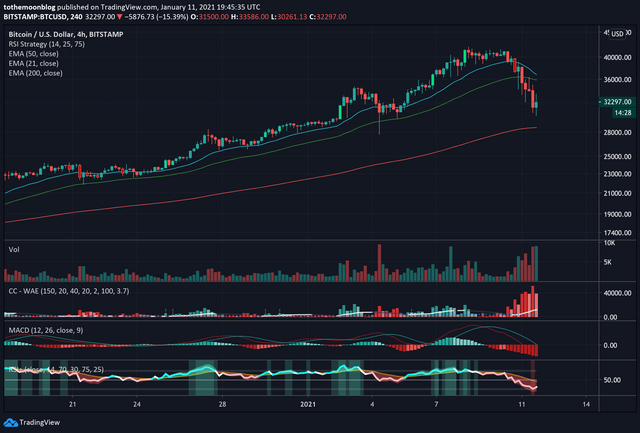Click the -5876.73 (-15.39%) change value

(x=156, y=17)
